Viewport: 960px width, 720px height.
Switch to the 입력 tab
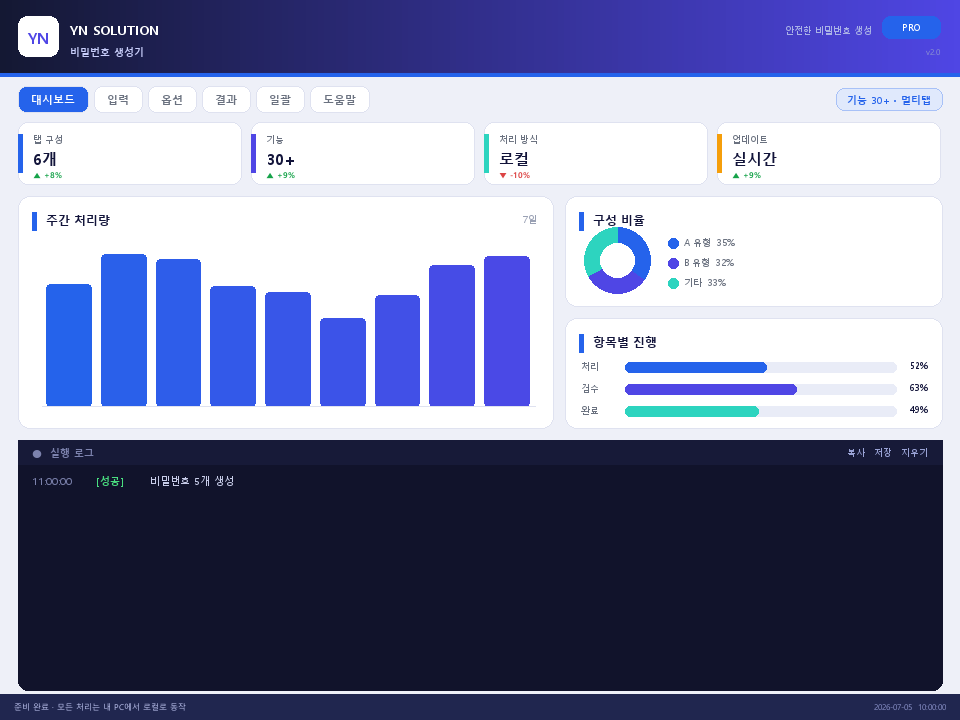[x=118, y=99]
